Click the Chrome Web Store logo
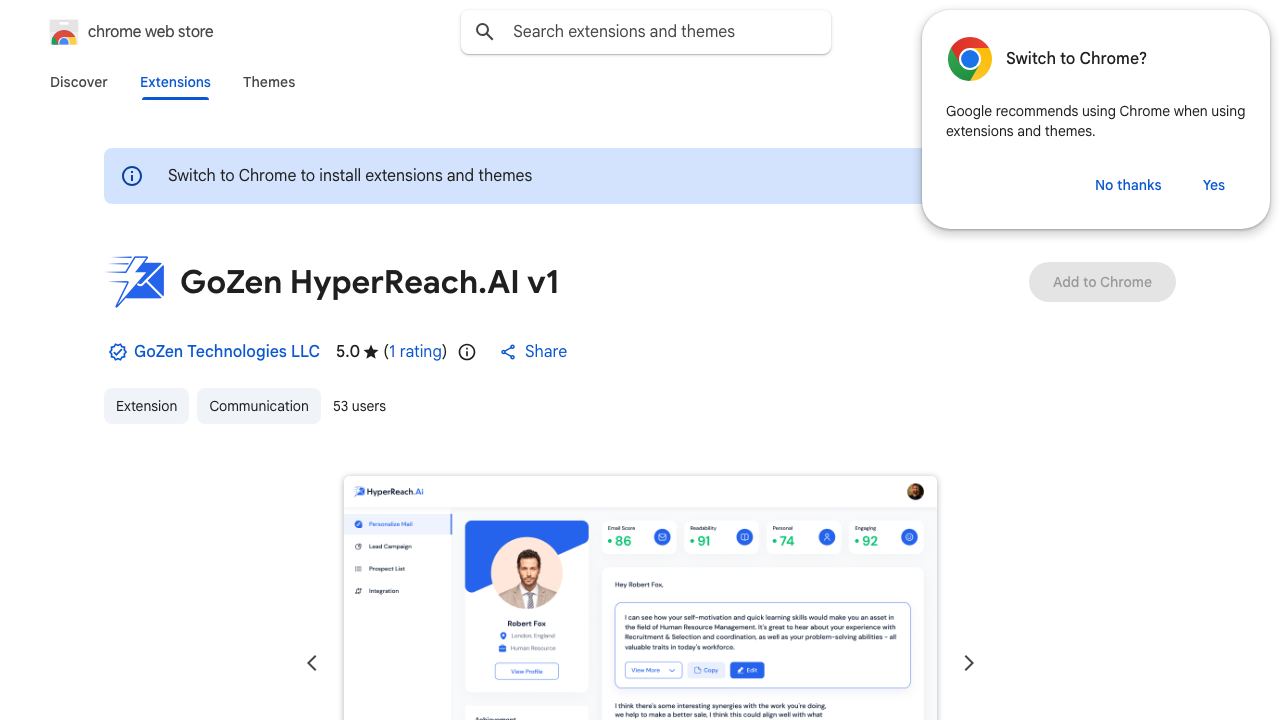 64,32
